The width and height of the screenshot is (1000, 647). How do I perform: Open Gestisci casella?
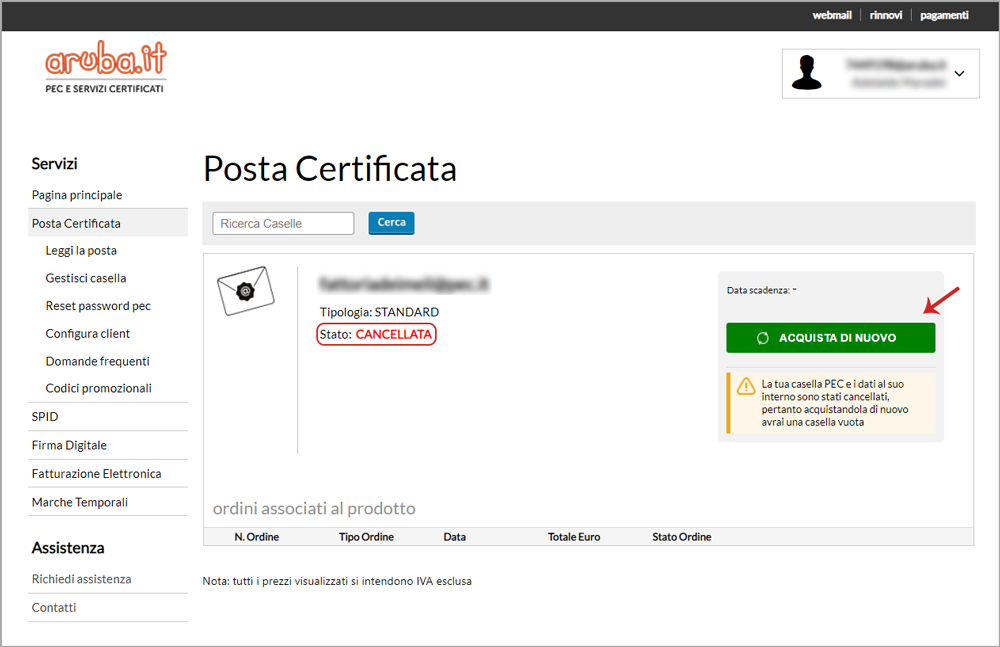pyautogui.click(x=85, y=278)
